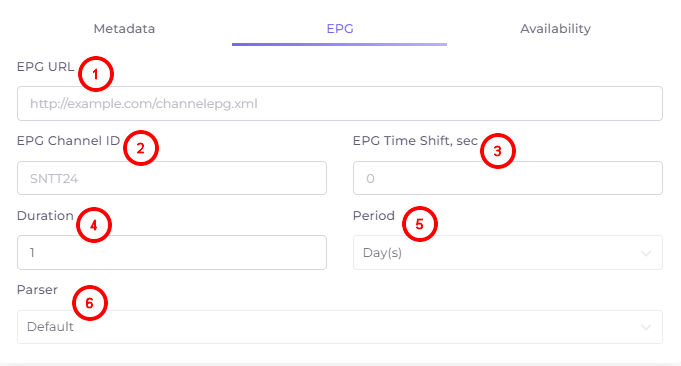Viewport: 681px width, 366px height.
Task: Expand the Parser dropdown showing Default
Action: [x=340, y=326]
